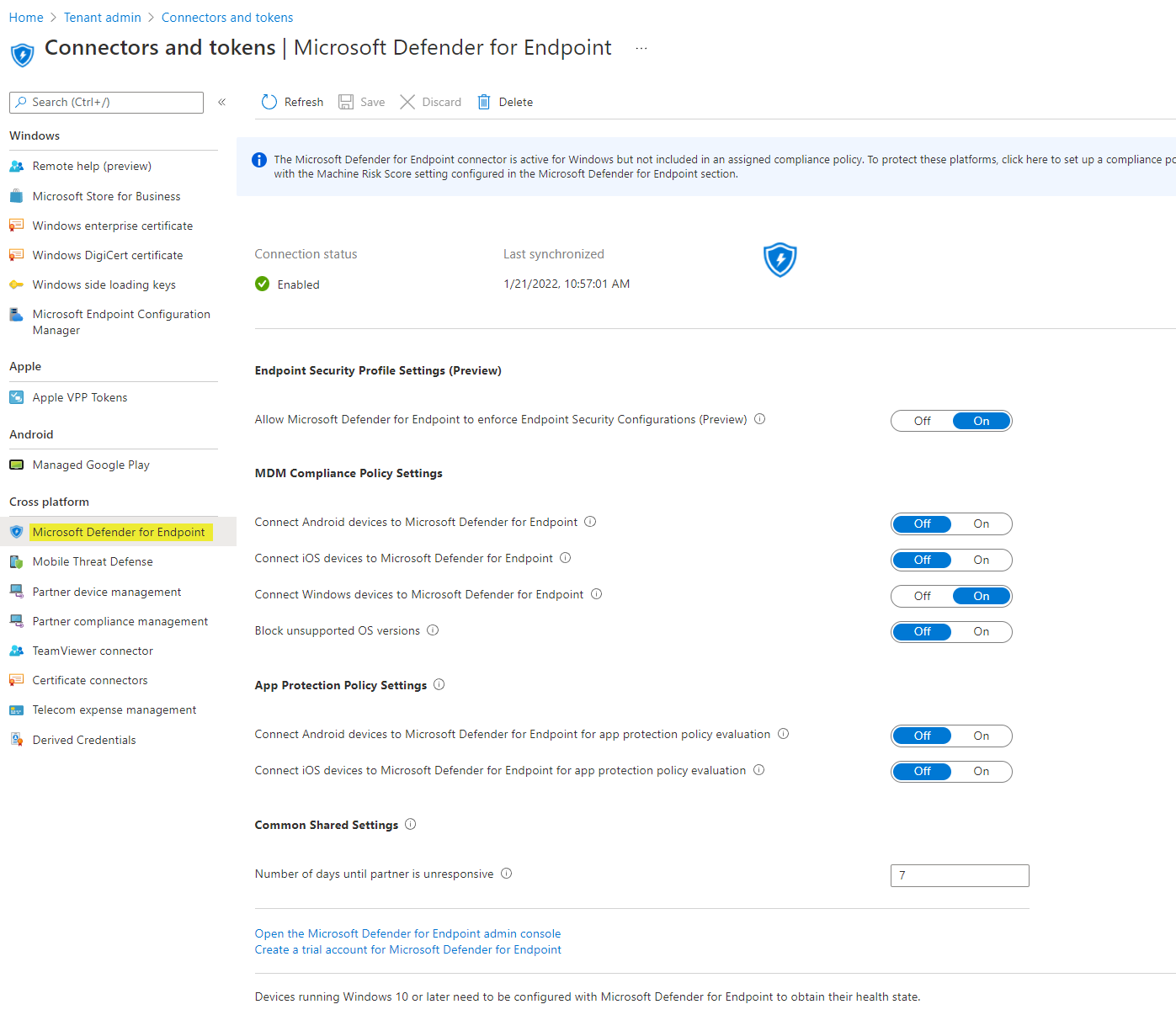The image size is (1176, 1015).
Task: Collapse the sidebar using the chevron
Action: coord(222,102)
